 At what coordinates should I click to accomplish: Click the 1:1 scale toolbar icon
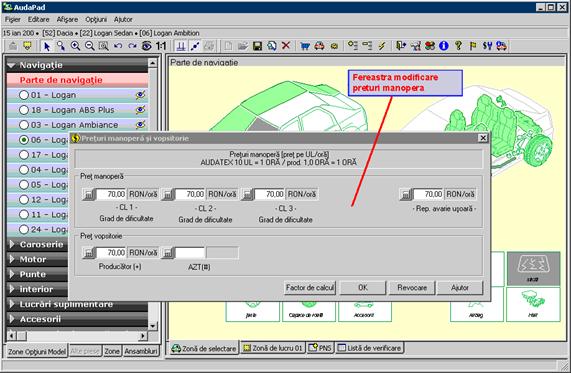[x=161, y=46]
